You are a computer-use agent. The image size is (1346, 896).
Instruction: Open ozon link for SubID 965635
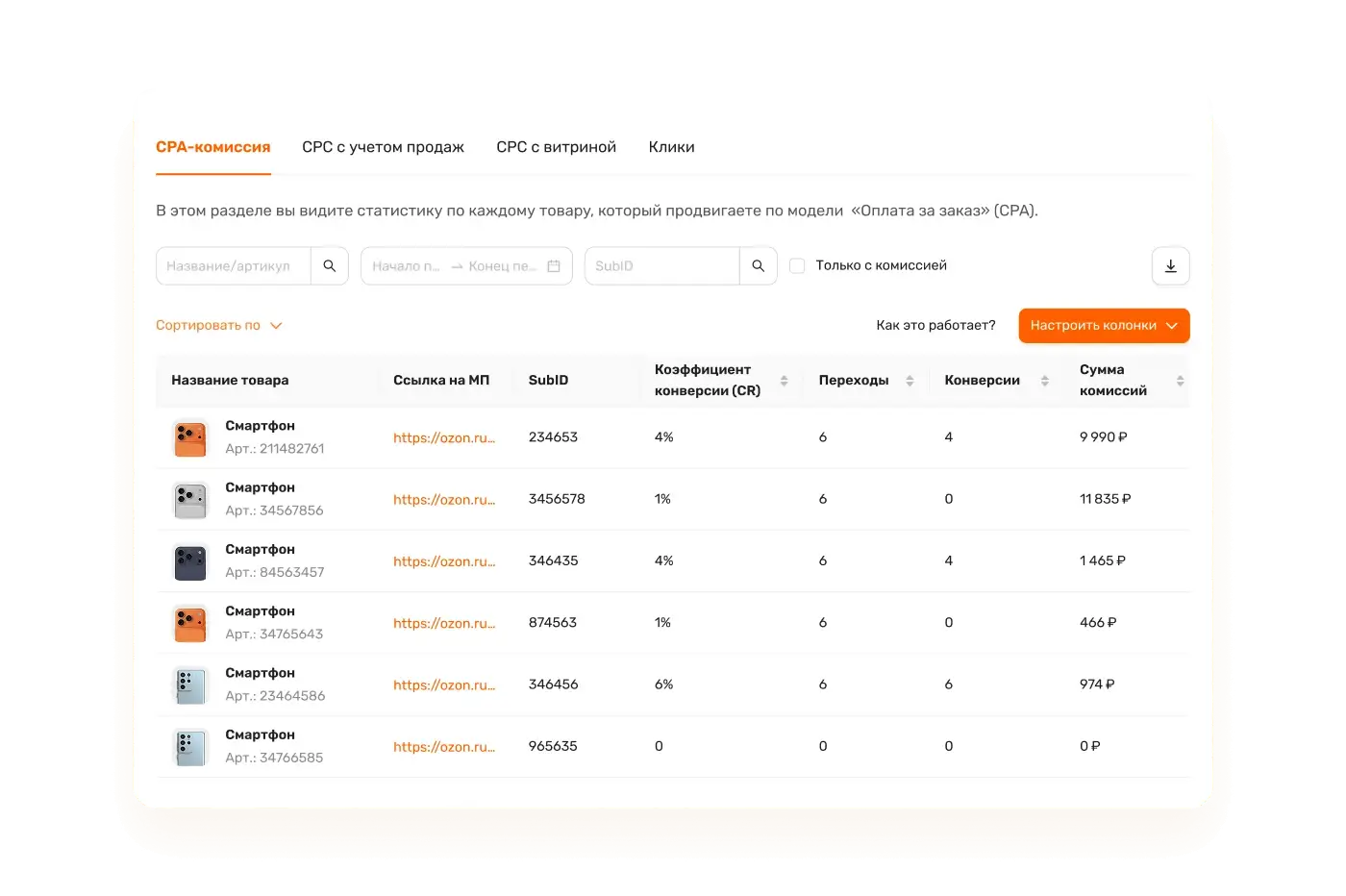pos(444,747)
